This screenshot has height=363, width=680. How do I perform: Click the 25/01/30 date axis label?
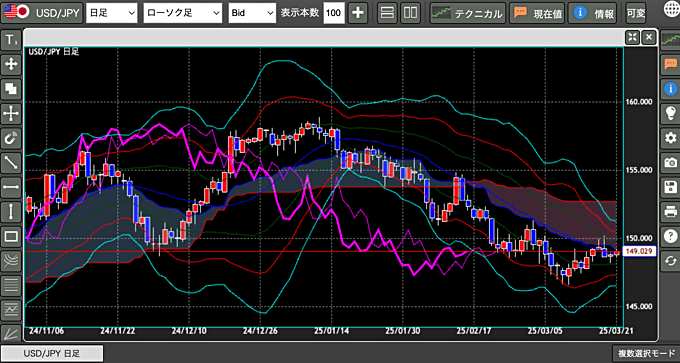pyautogui.click(x=403, y=330)
